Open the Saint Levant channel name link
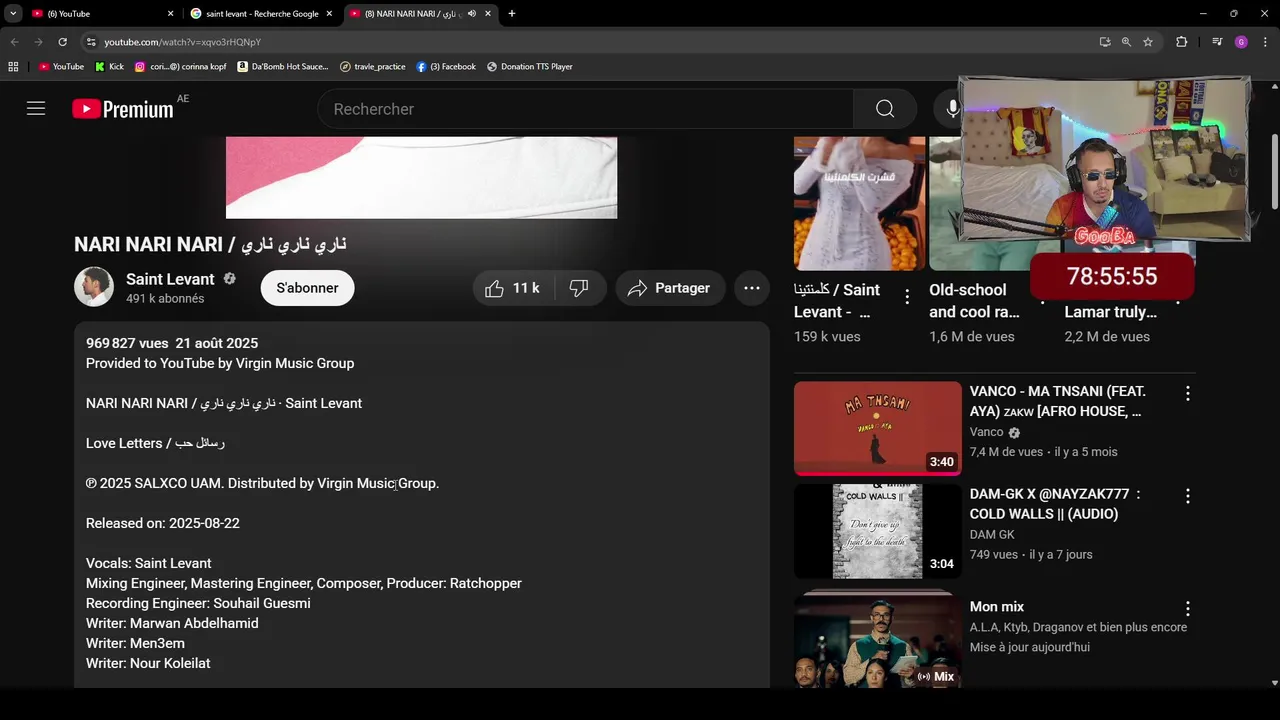The width and height of the screenshot is (1280, 720). [x=170, y=279]
